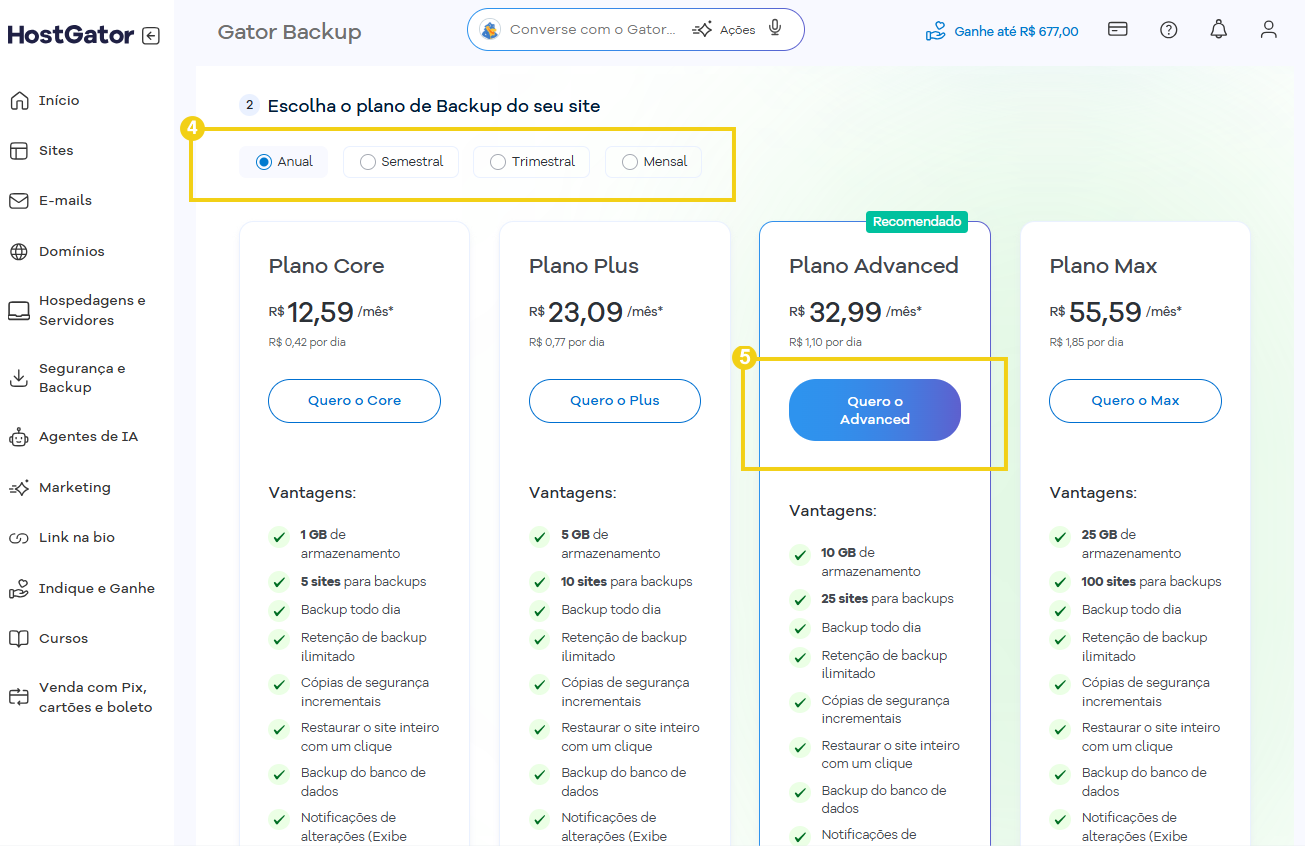Image resolution: width=1305 pixels, height=846 pixels.
Task: Click the 100 sites para backups feature
Action: [x=1151, y=581]
